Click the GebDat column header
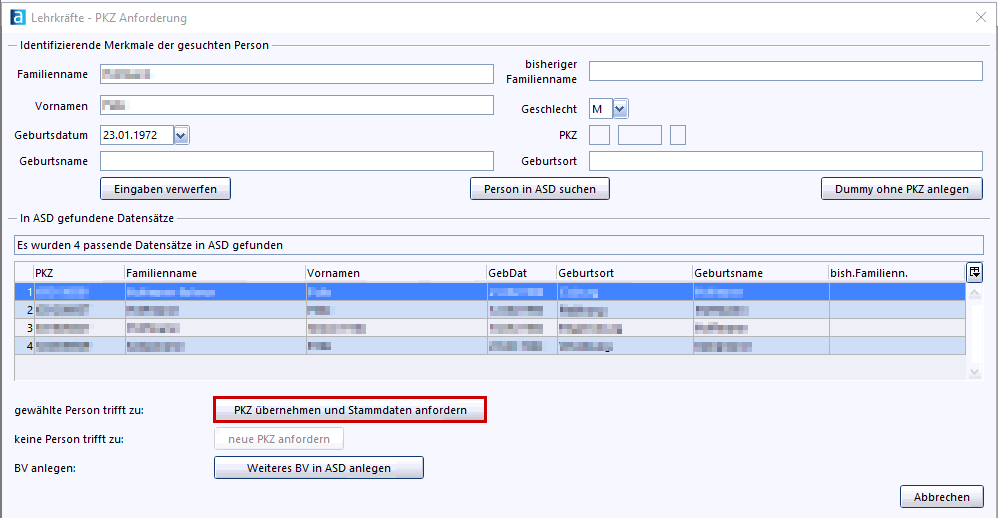The width and height of the screenshot is (998, 518). [x=519, y=273]
